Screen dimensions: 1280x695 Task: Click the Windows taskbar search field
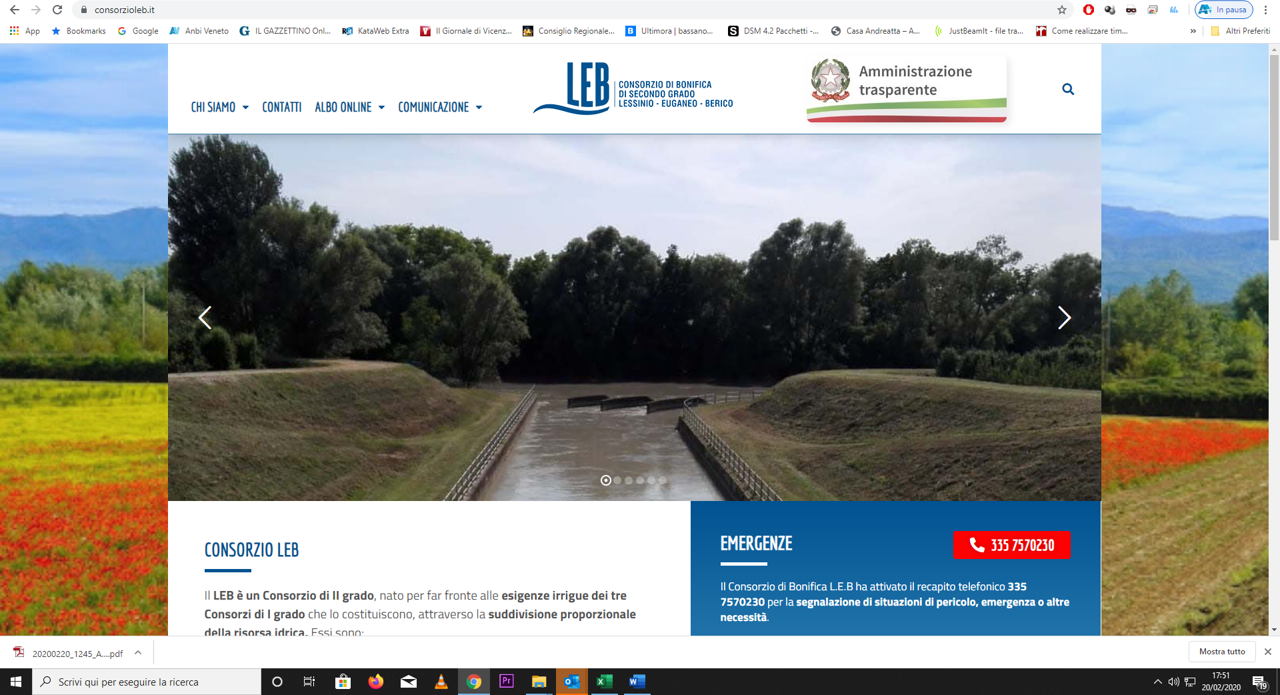click(148, 682)
